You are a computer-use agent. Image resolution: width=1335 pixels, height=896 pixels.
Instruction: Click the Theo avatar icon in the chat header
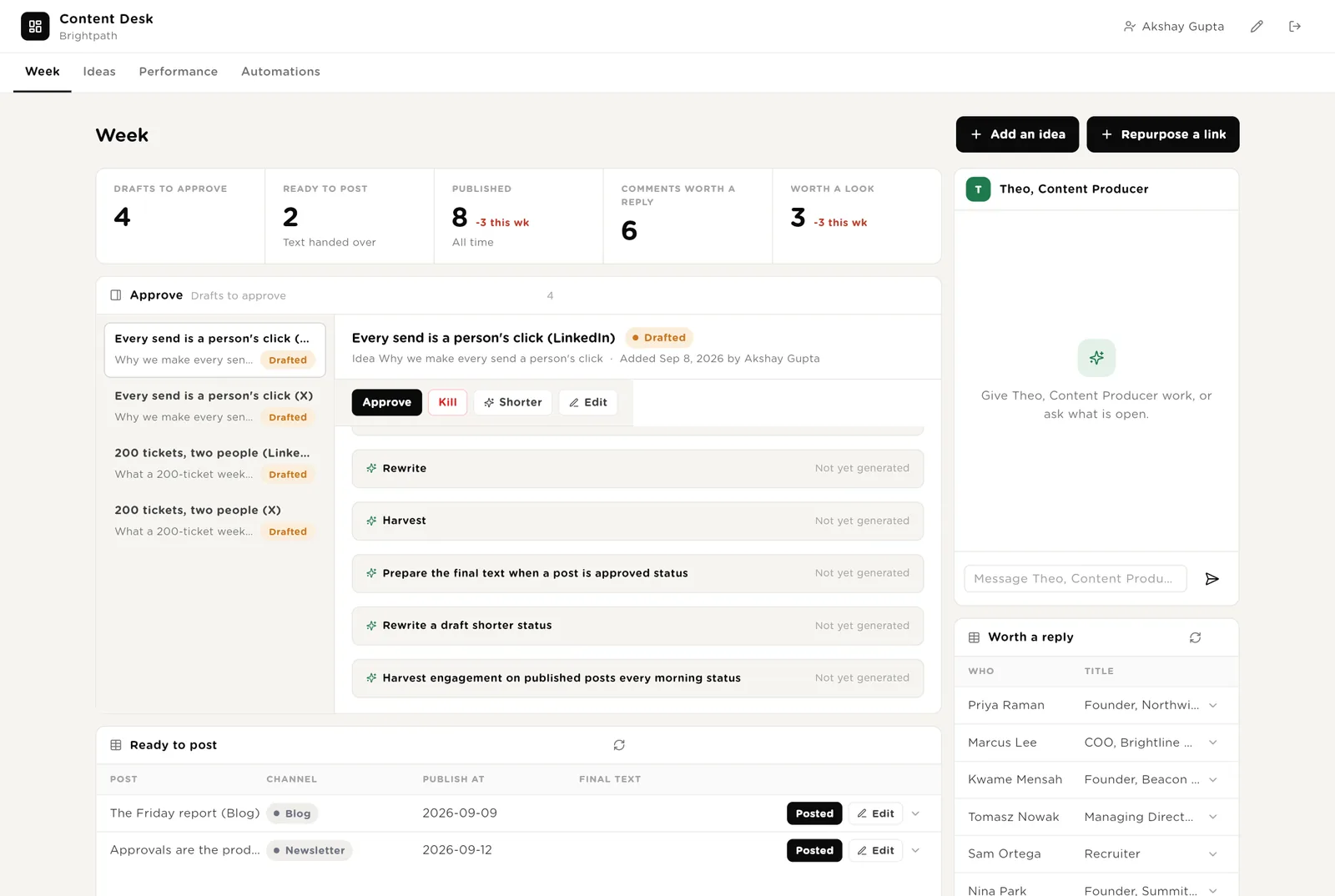click(978, 189)
